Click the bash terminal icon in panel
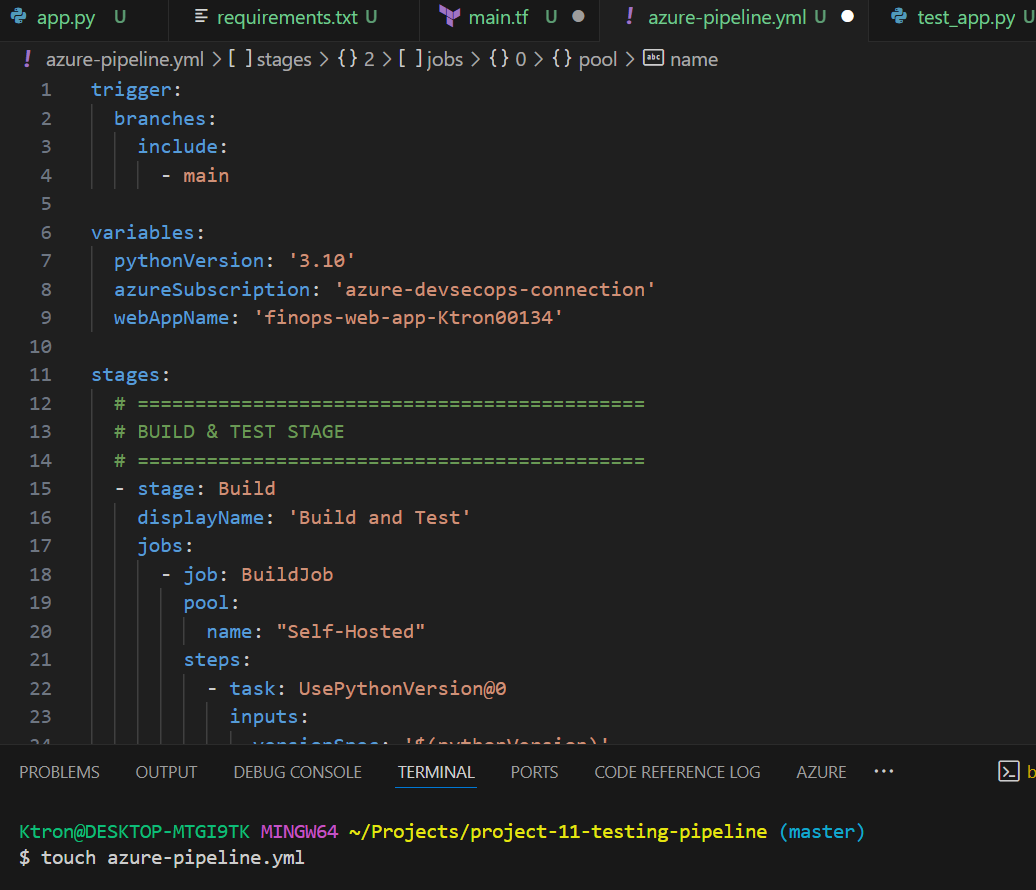Viewport: 1036px width, 890px height. point(1008,771)
